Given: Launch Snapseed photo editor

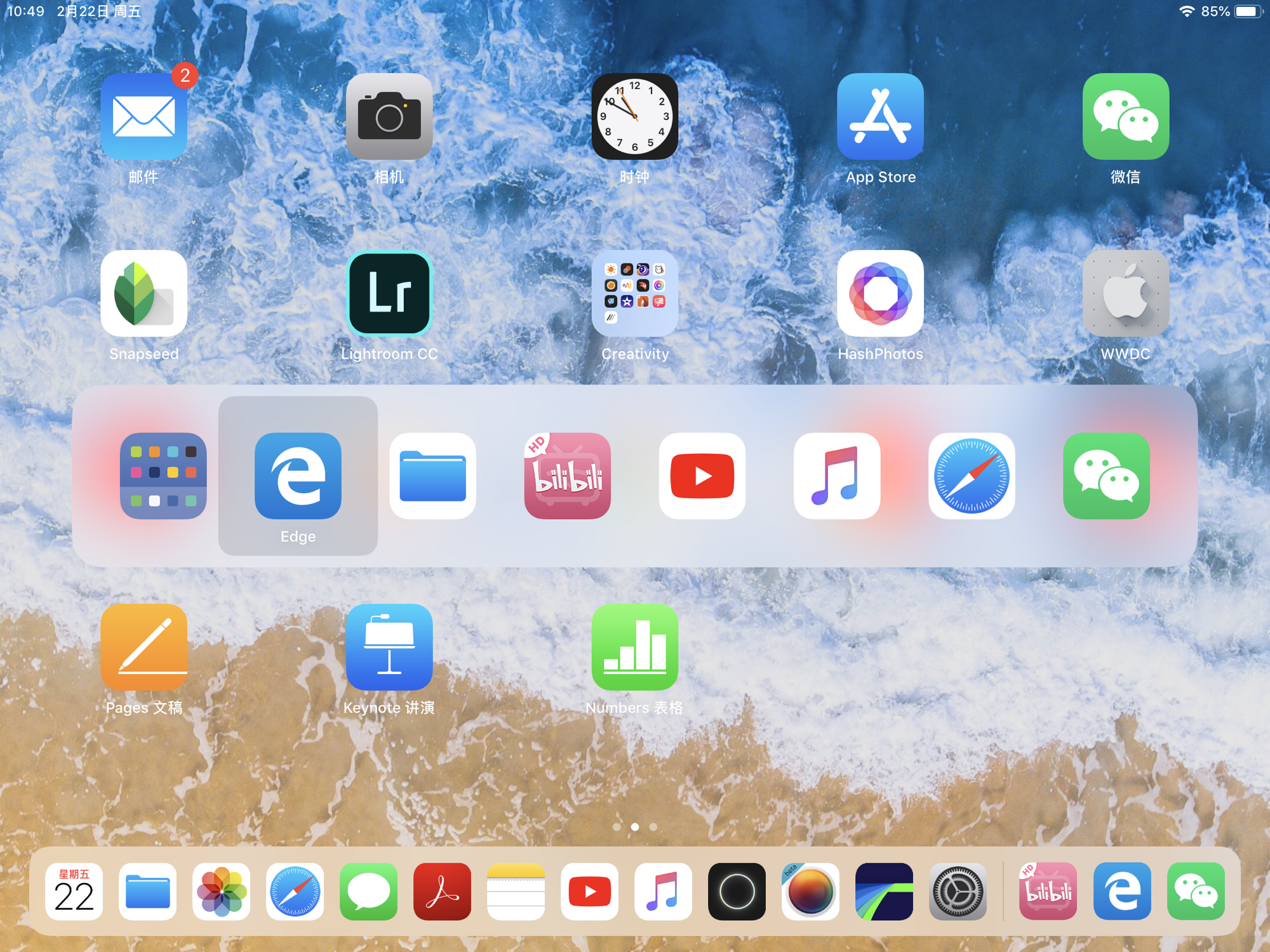Looking at the screenshot, I should coord(144,293).
